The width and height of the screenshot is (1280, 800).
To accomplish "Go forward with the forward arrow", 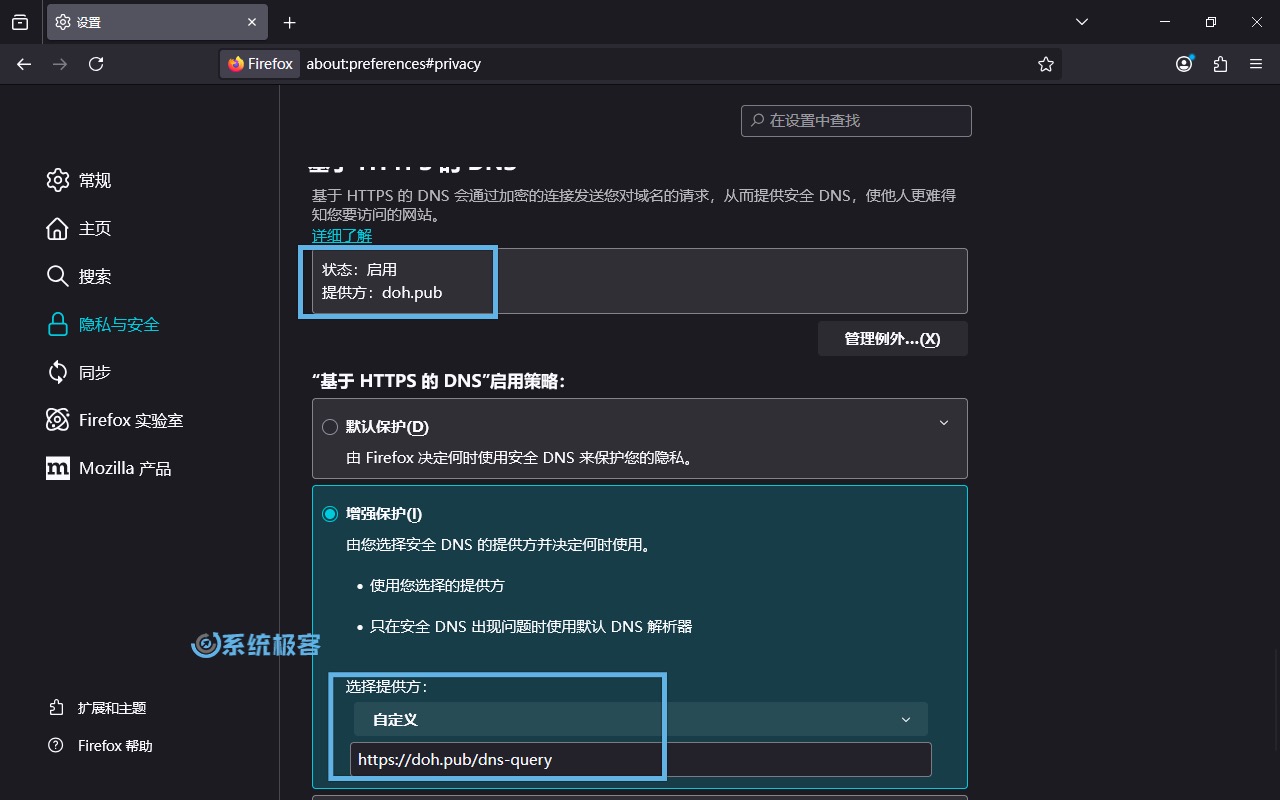I will pyautogui.click(x=60, y=64).
